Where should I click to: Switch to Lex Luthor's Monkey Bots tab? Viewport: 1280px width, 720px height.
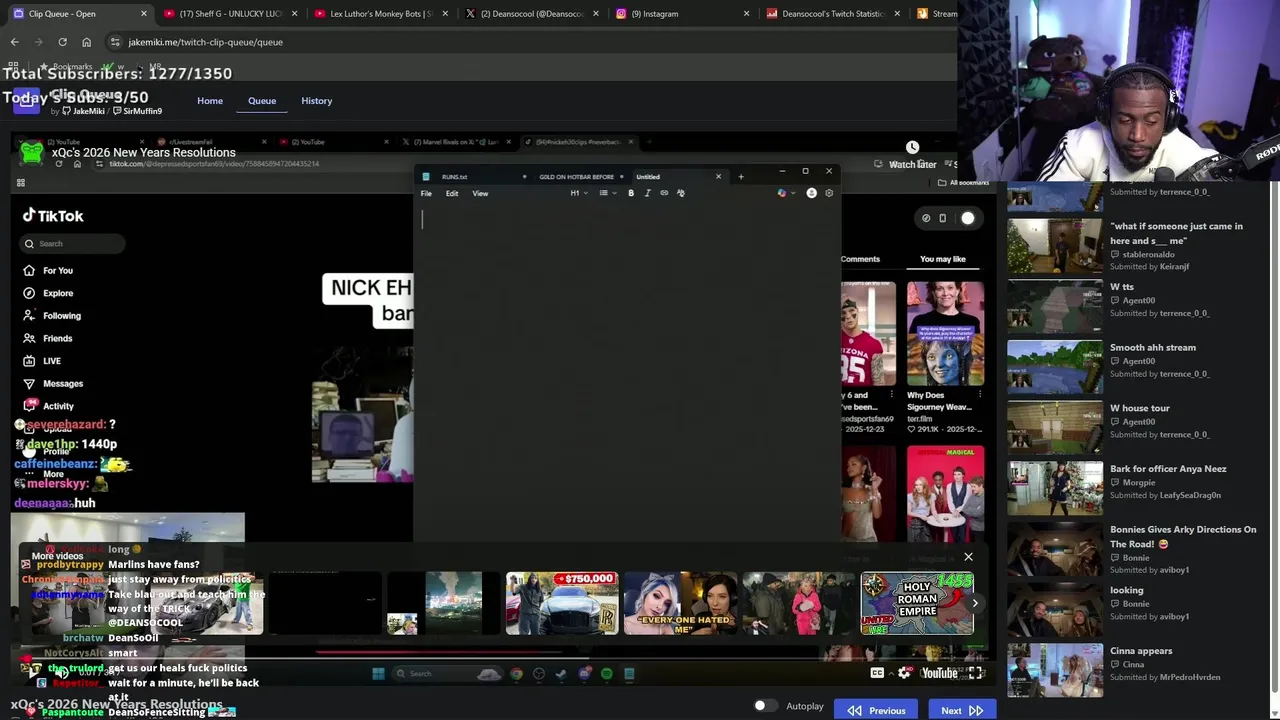[x=381, y=14]
